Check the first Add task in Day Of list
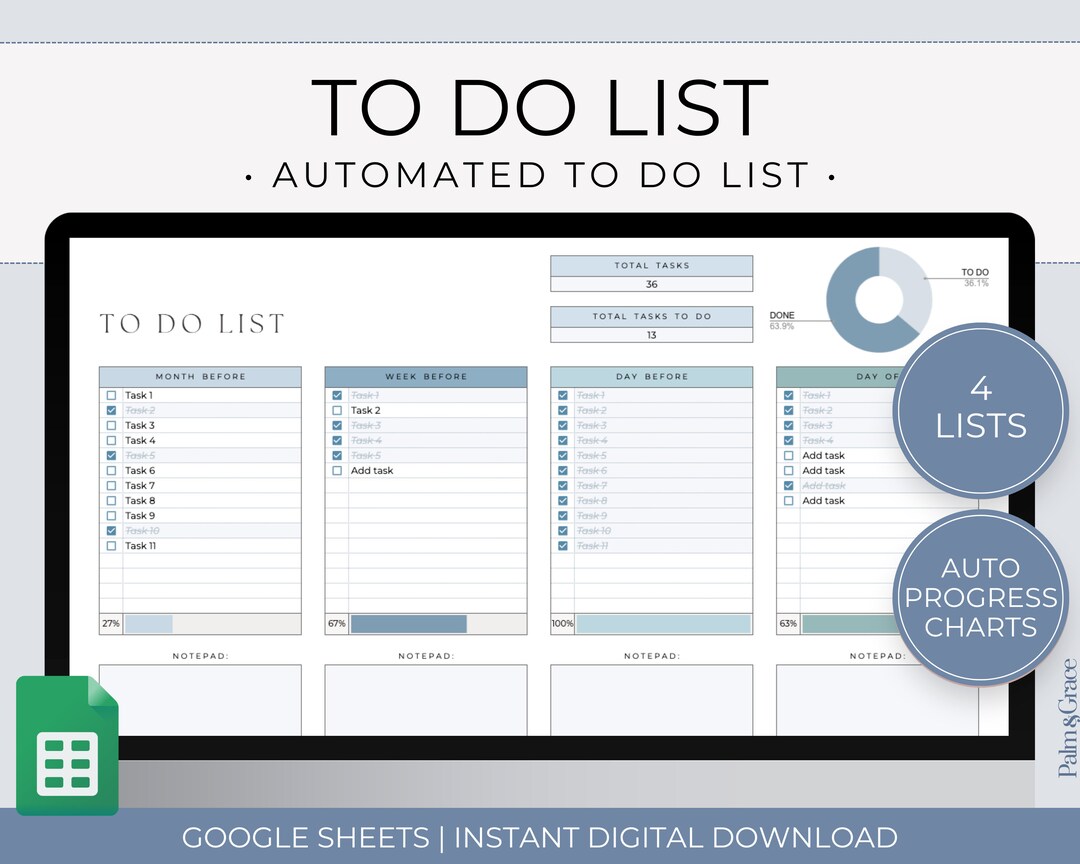Image resolution: width=1080 pixels, height=864 pixels. (787, 455)
